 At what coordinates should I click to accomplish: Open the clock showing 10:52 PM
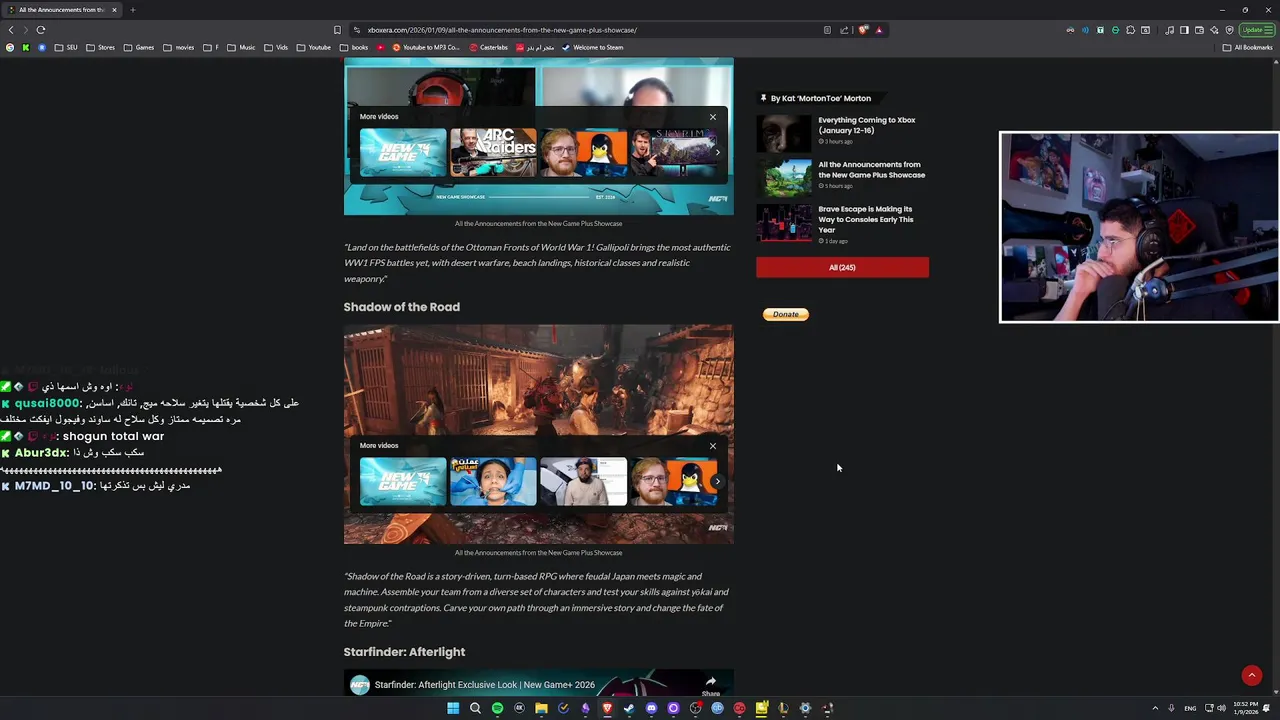[1245, 708]
